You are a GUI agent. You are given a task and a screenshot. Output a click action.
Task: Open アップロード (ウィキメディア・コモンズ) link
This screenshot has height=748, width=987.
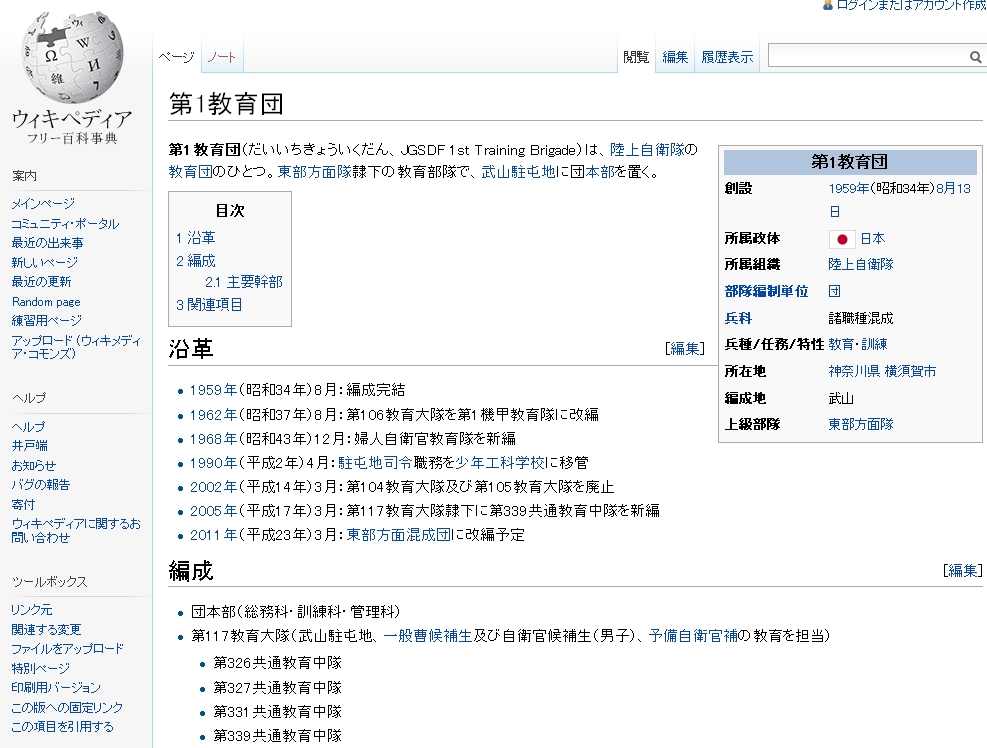76,347
